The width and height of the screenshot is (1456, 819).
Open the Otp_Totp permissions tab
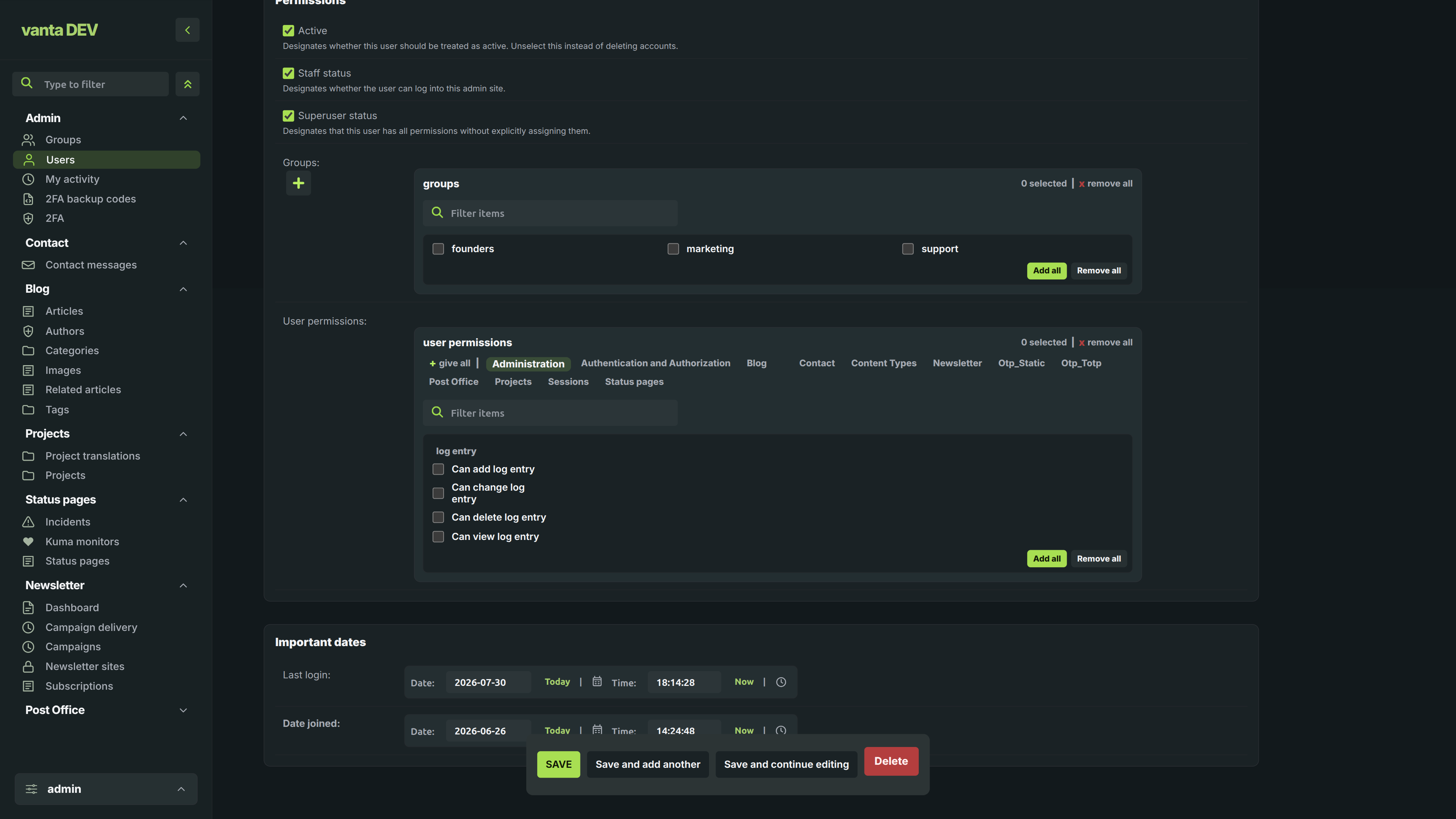(x=1081, y=364)
